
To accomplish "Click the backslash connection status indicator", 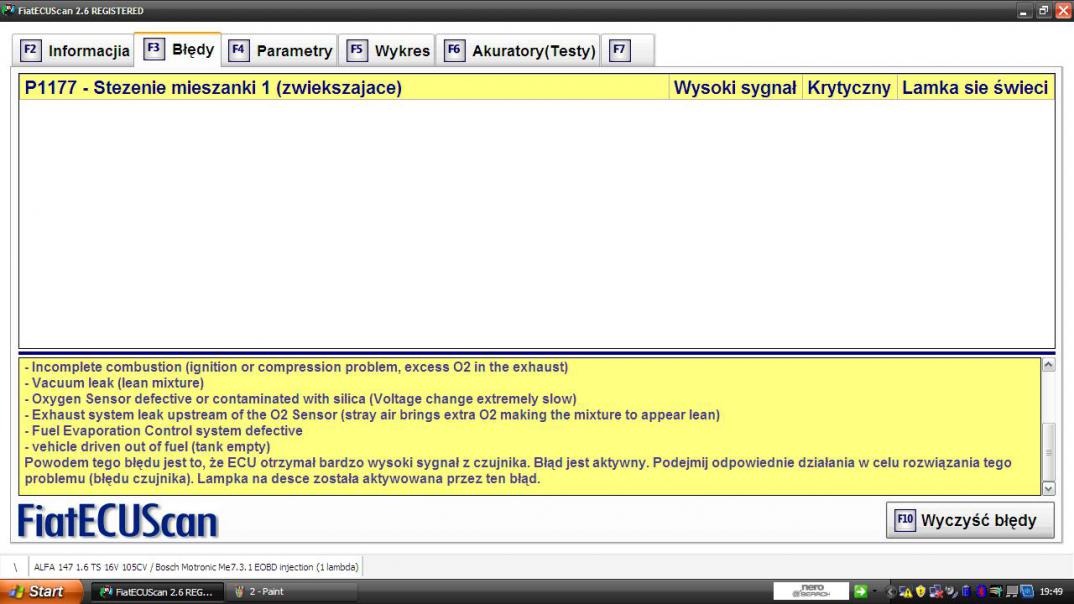I will coord(15,567).
